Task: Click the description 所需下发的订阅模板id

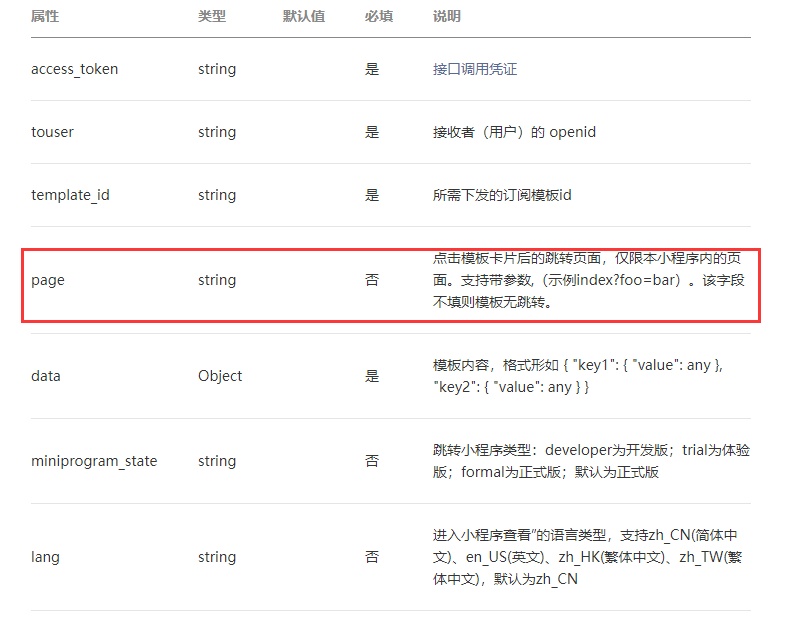Action: 502,195
